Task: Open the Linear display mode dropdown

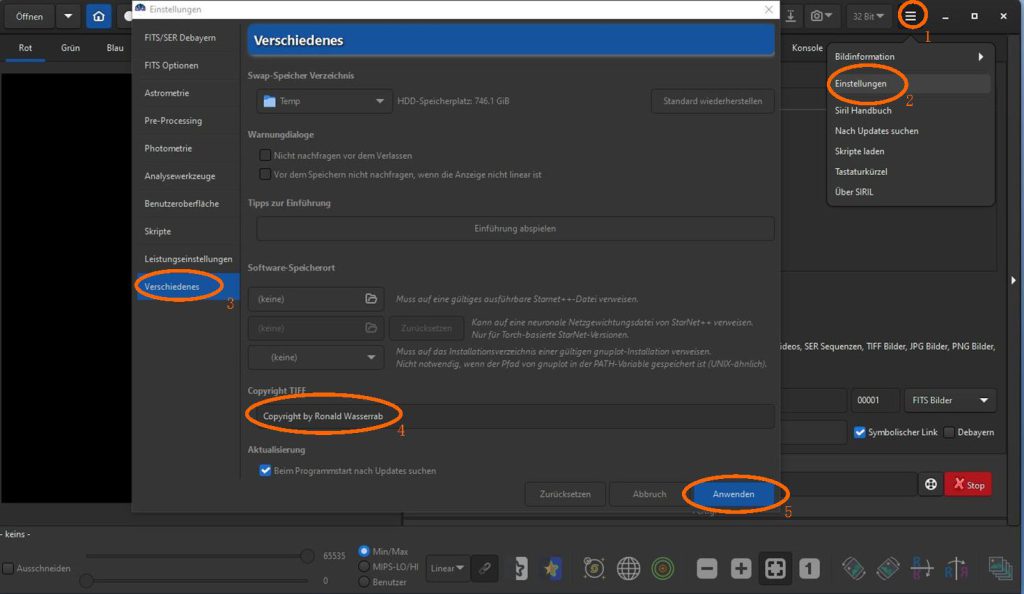Action: [446, 568]
